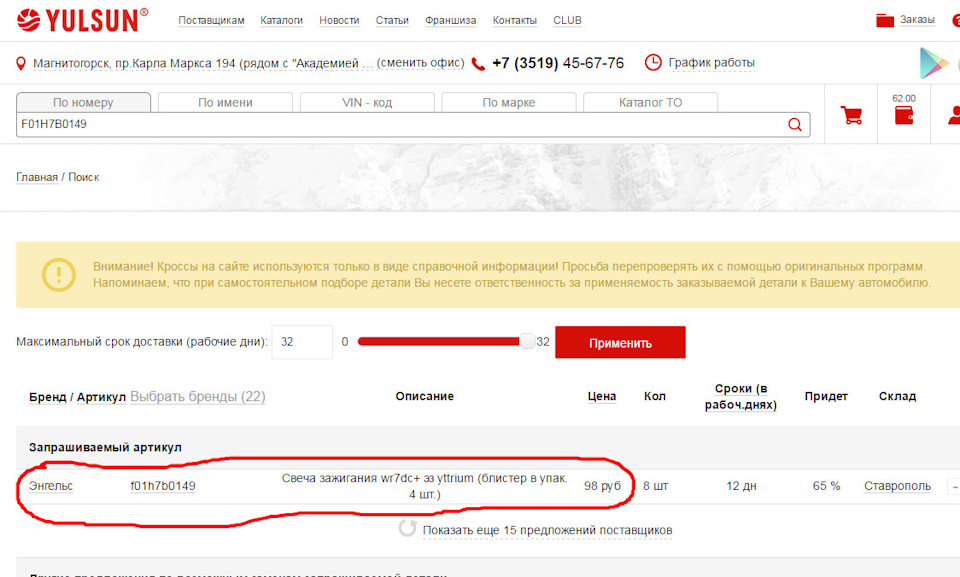Click the delivery days slider handle
The height and width of the screenshot is (577, 960).
[527, 342]
